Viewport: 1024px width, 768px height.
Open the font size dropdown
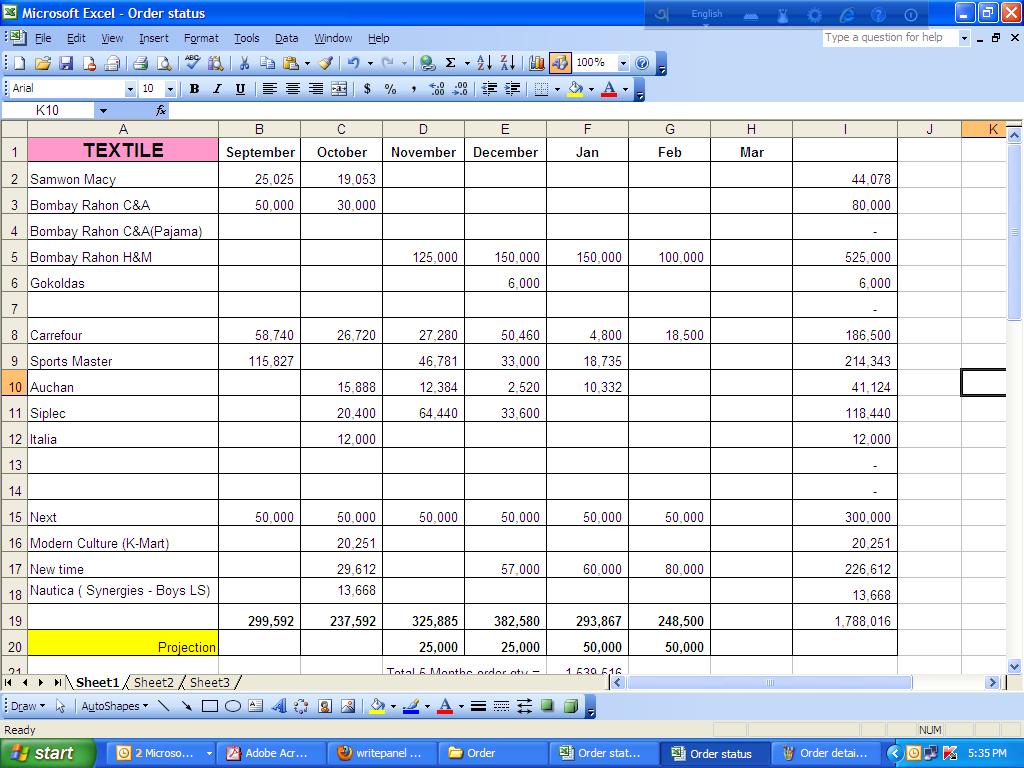(170, 89)
